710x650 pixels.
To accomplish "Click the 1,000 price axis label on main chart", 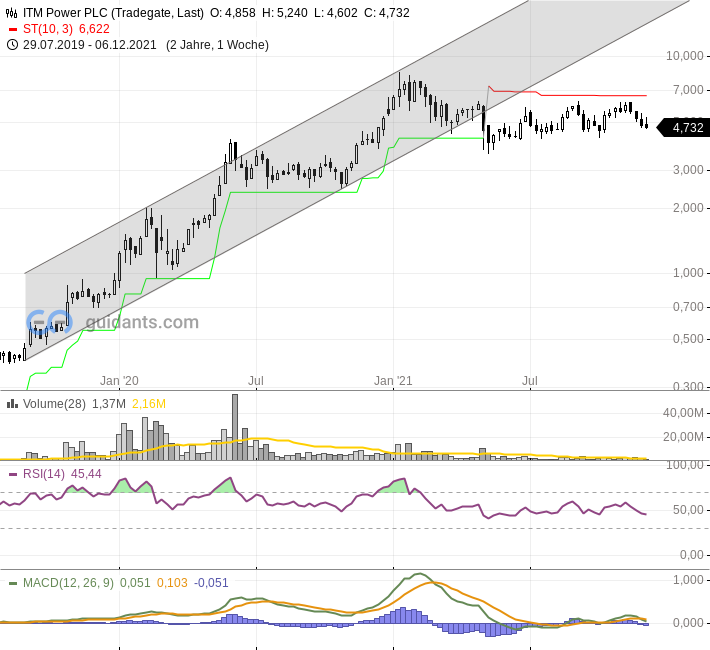I will pos(688,273).
